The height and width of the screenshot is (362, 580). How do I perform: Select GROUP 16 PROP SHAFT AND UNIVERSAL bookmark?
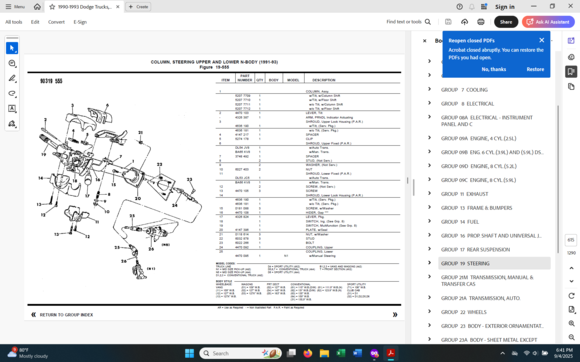tap(491, 236)
